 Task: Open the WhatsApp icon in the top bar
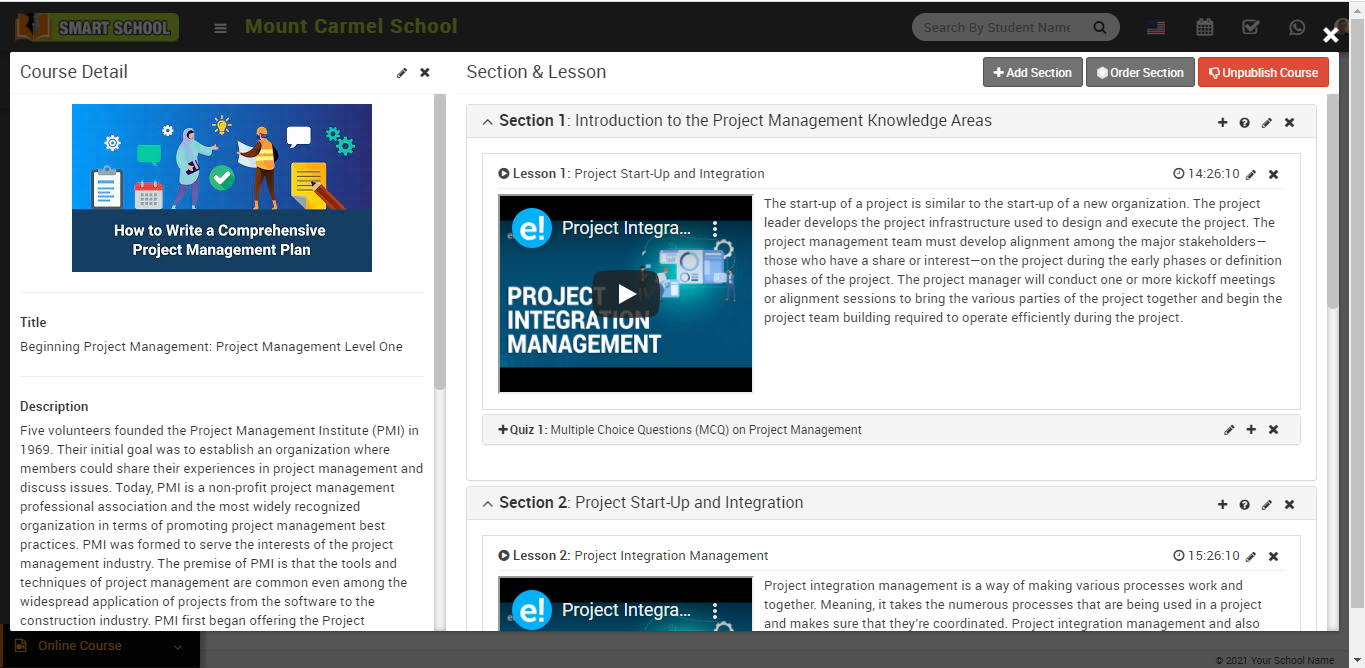click(x=1297, y=27)
